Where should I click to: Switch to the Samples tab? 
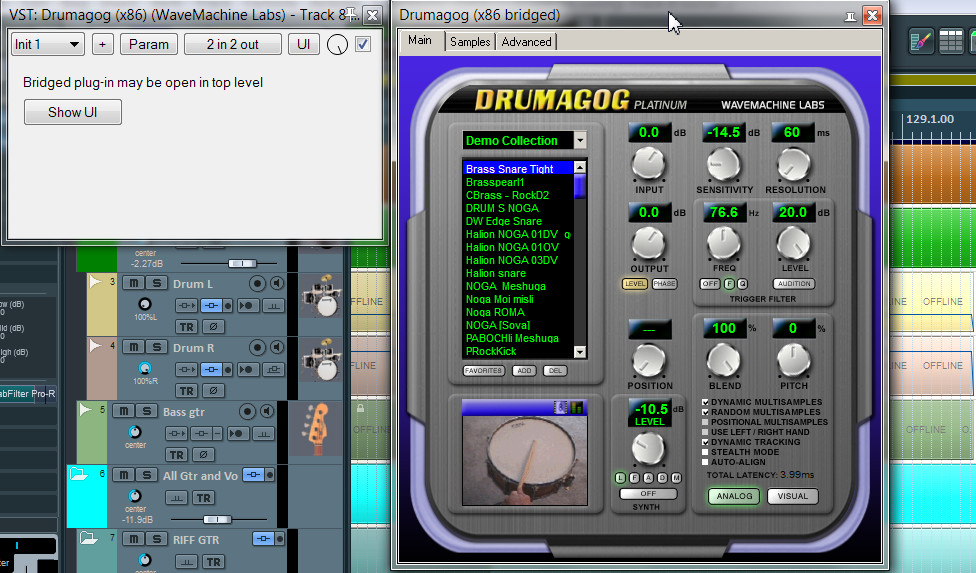(470, 42)
